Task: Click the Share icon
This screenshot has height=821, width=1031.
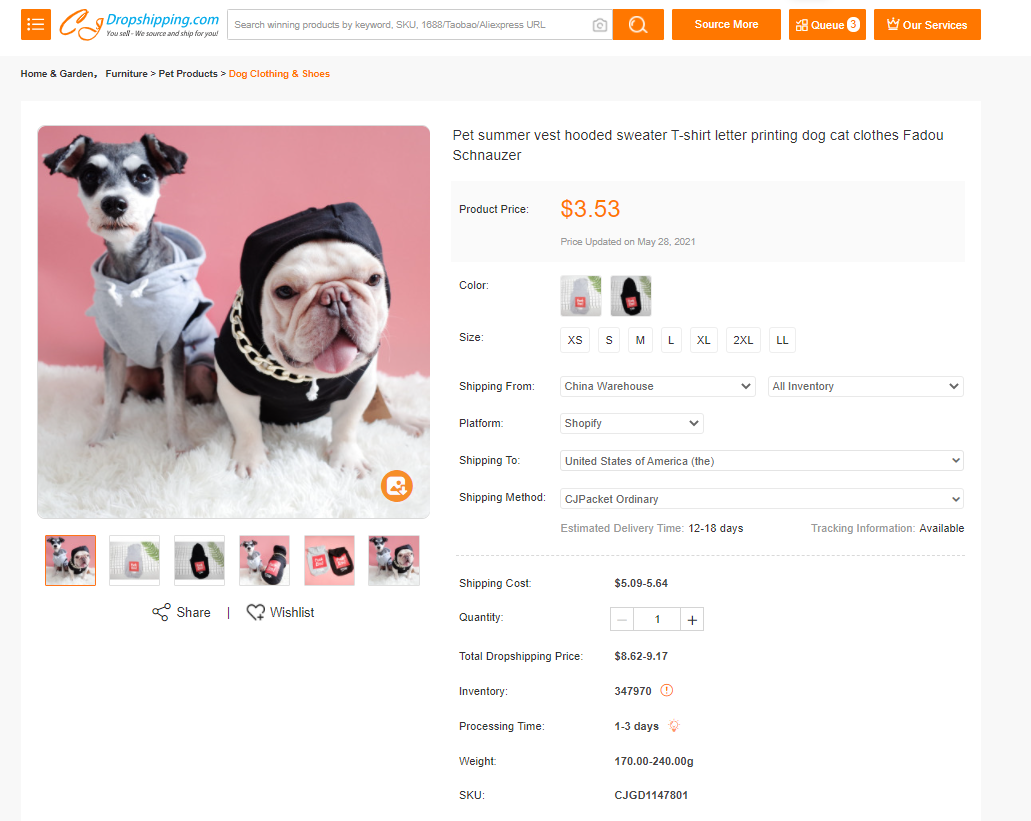Action: click(161, 612)
